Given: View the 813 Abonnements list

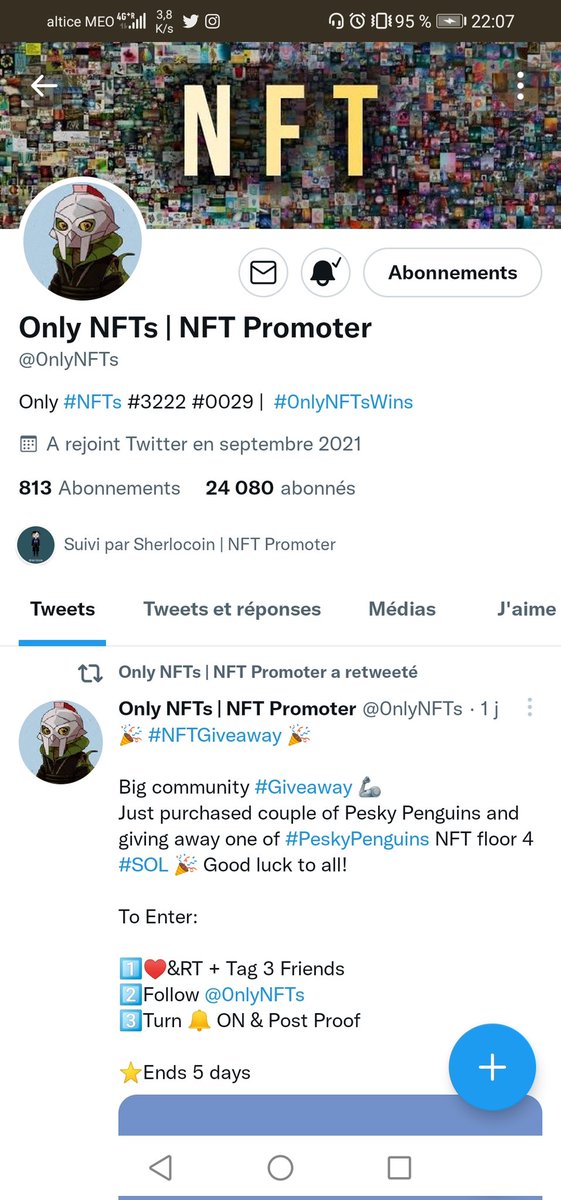Looking at the screenshot, I should (x=100, y=488).
